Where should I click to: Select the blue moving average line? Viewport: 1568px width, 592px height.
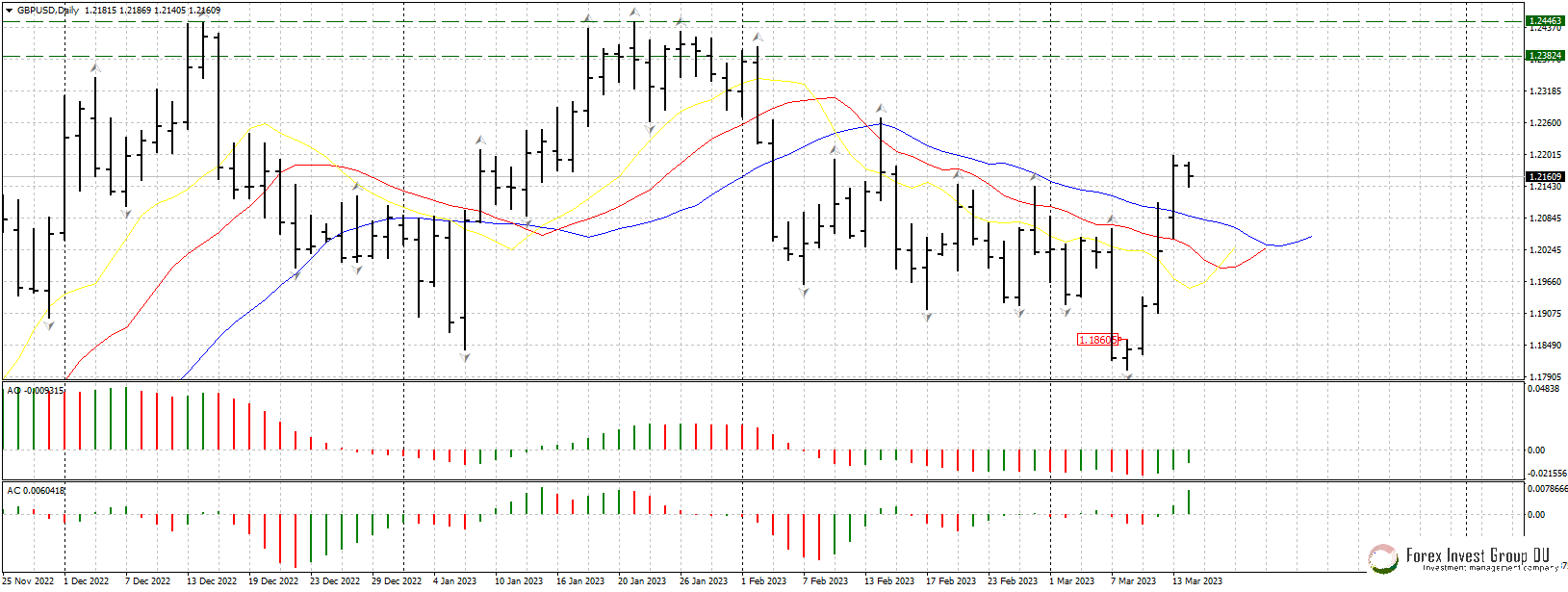point(963,156)
